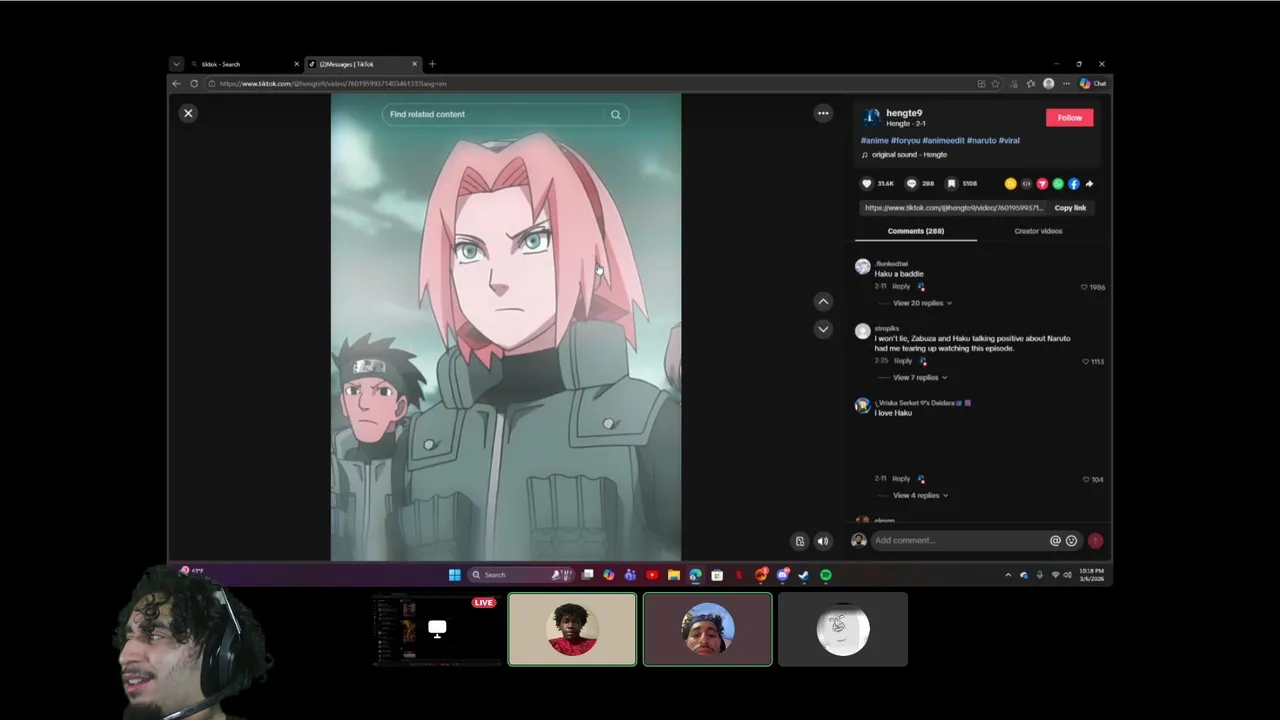The image size is (1280, 720).
Task: Select the participant tile with blue headband
Action: (x=708, y=629)
